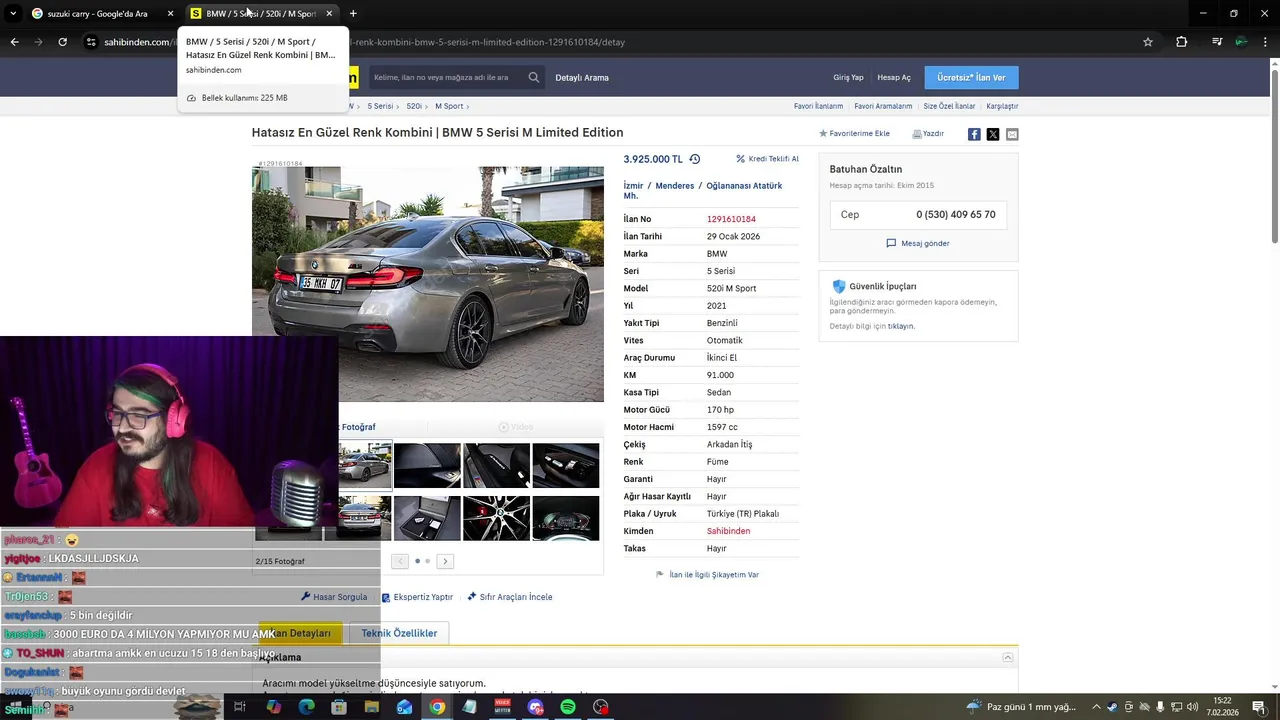1280x720 pixels.
Task: Click the weather widget in taskbar
Action: pyautogui.click(x=1022, y=707)
